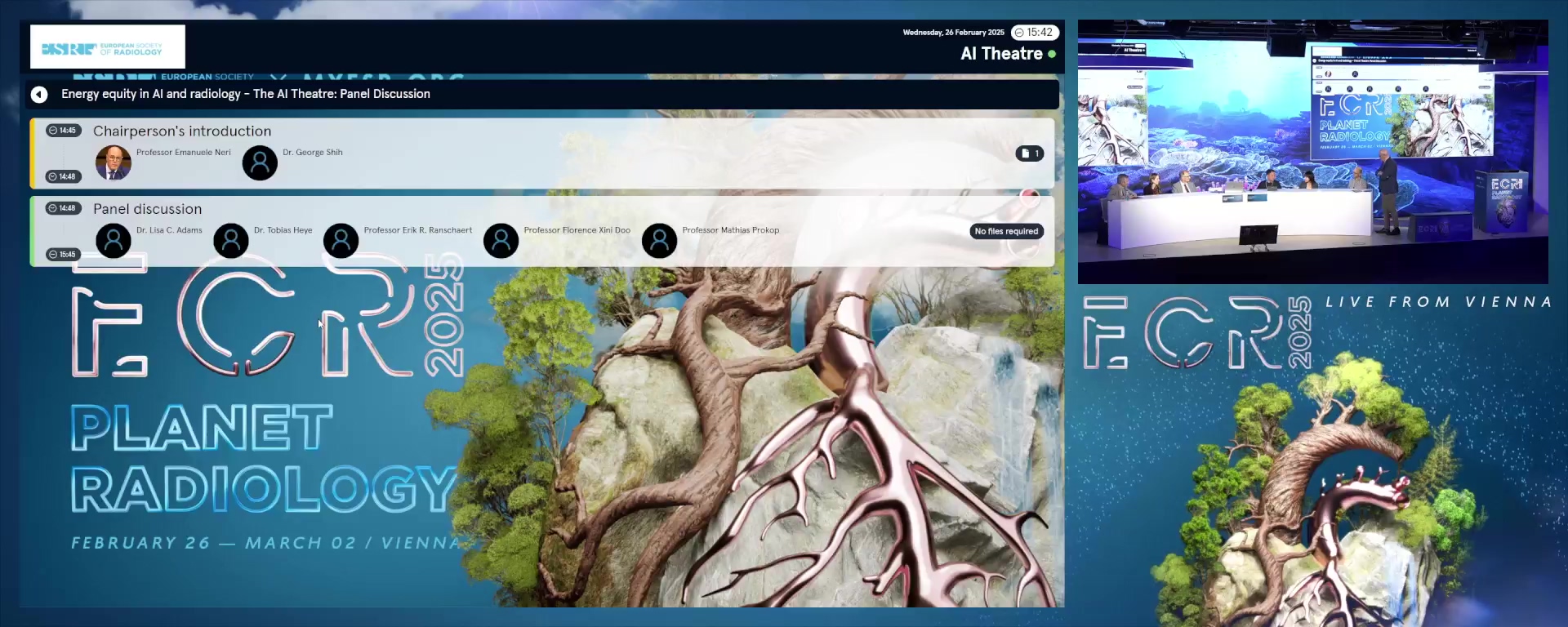The image size is (1568, 627).
Task: Click the Dr. Lisa C. Adams name
Action: [x=169, y=230]
